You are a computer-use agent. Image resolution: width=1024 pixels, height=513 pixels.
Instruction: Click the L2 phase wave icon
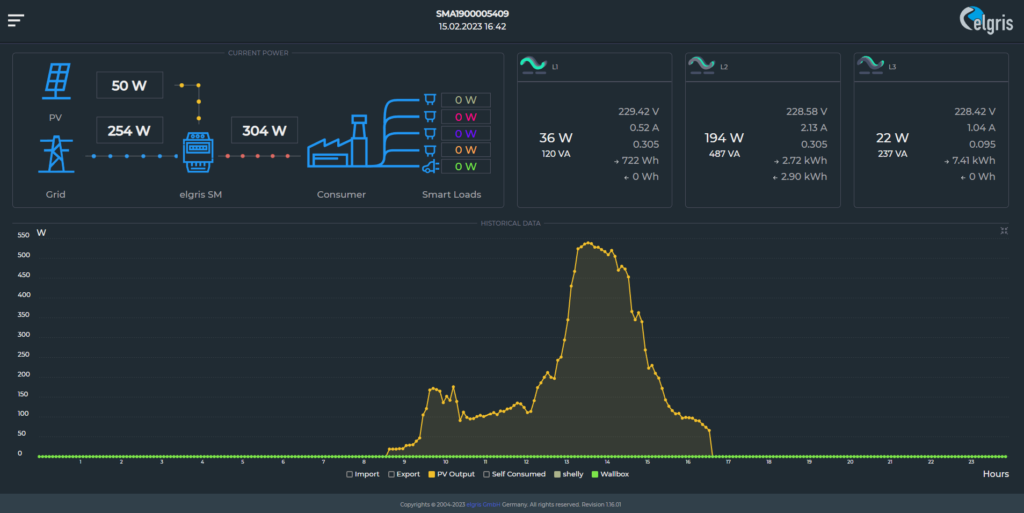[x=701, y=66]
